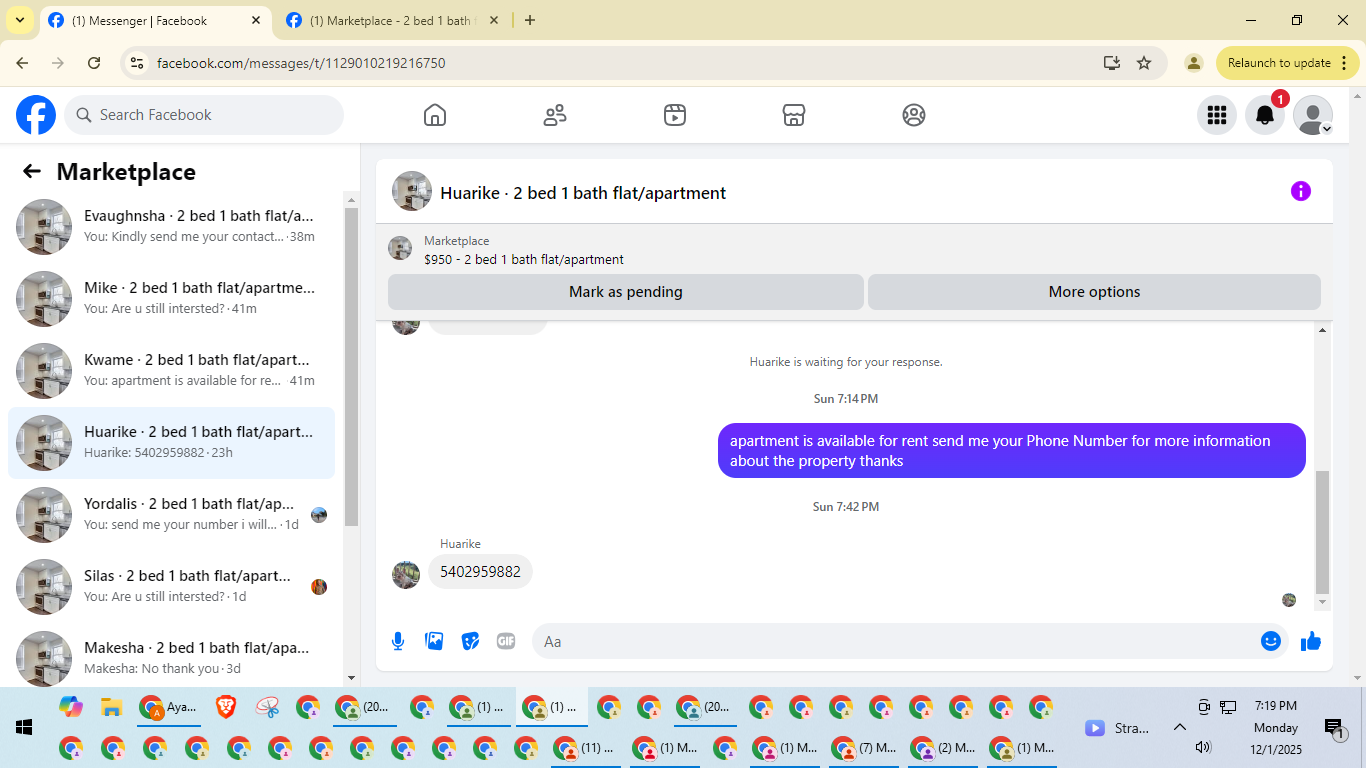Click the chat scrollbar up arrow
1366x768 pixels.
tap(1323, 330)
